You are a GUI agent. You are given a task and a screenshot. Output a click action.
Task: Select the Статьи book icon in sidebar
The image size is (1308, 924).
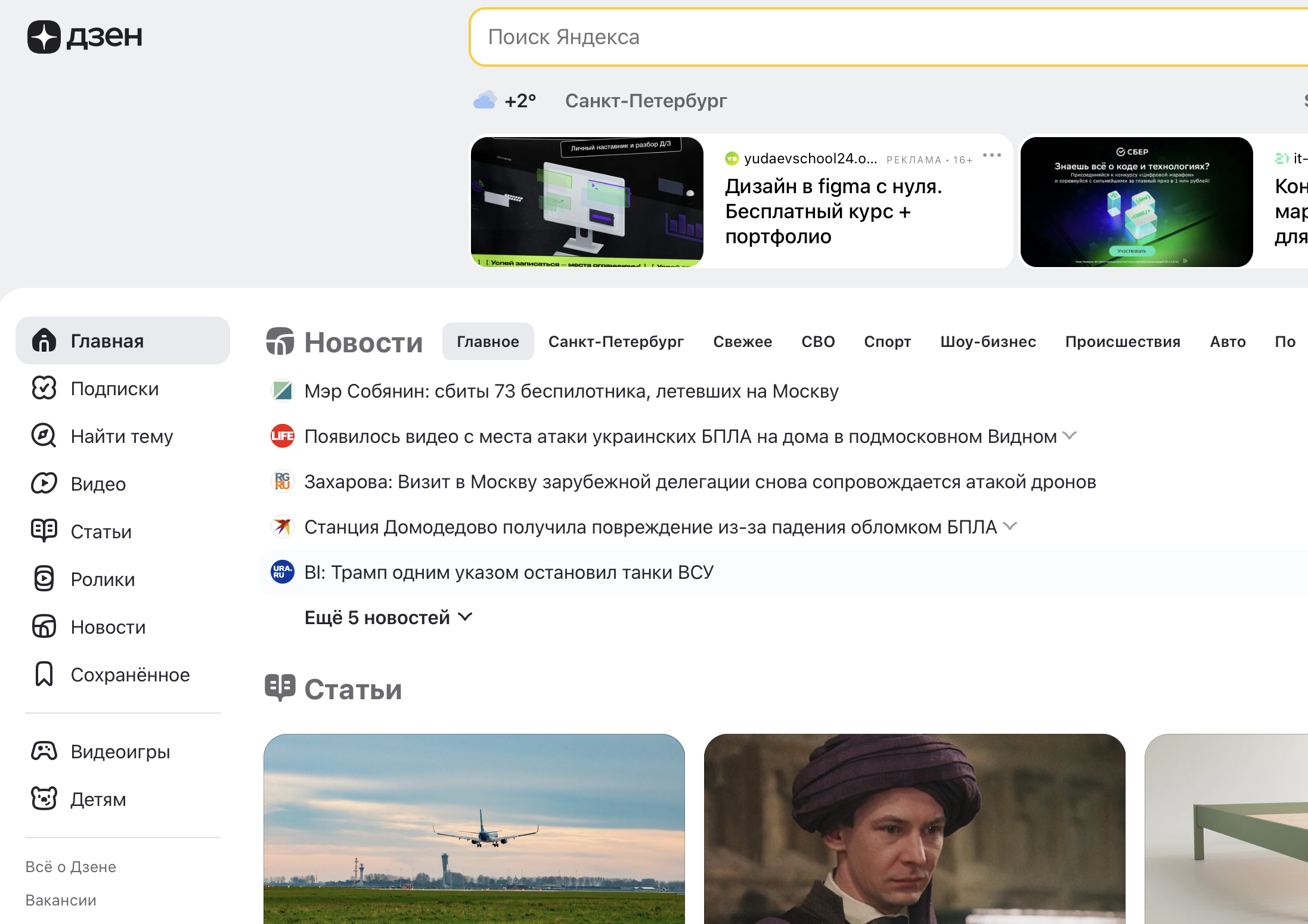tap(44, 530)
